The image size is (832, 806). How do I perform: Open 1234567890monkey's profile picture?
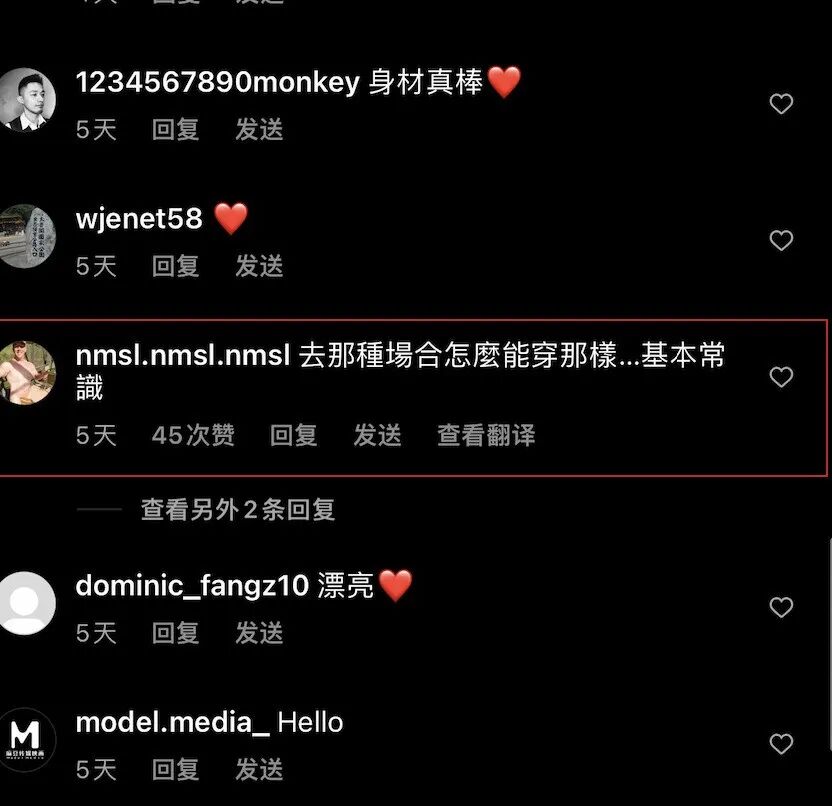pos(25,99)
